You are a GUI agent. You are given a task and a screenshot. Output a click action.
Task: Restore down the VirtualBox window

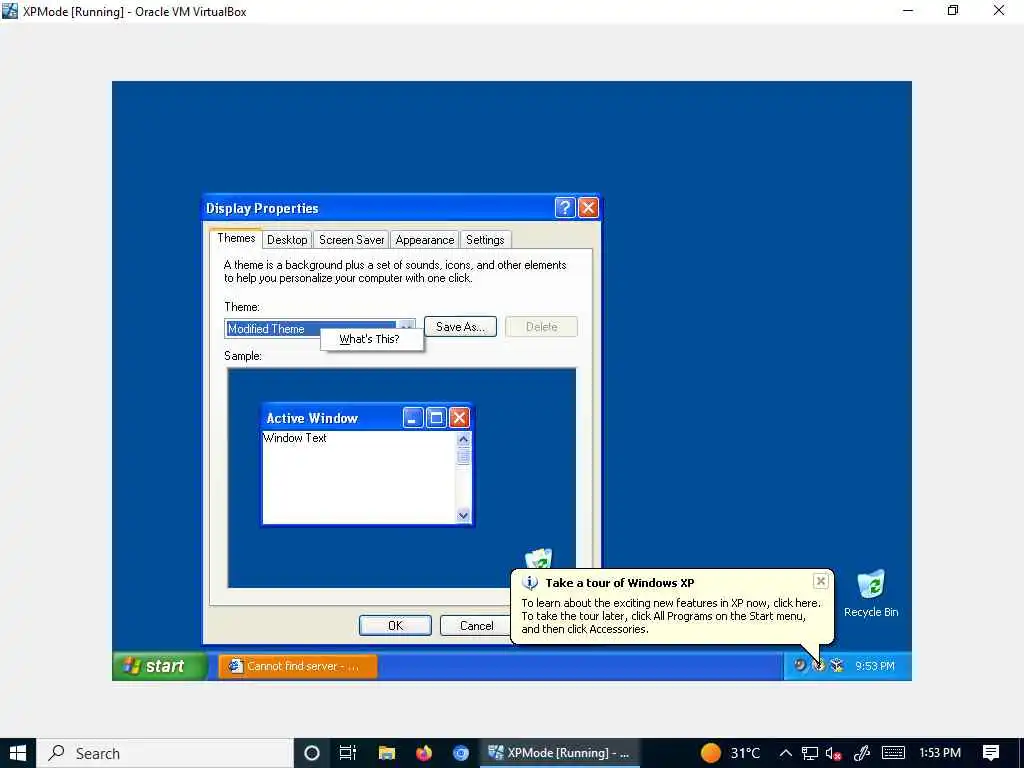953,10
